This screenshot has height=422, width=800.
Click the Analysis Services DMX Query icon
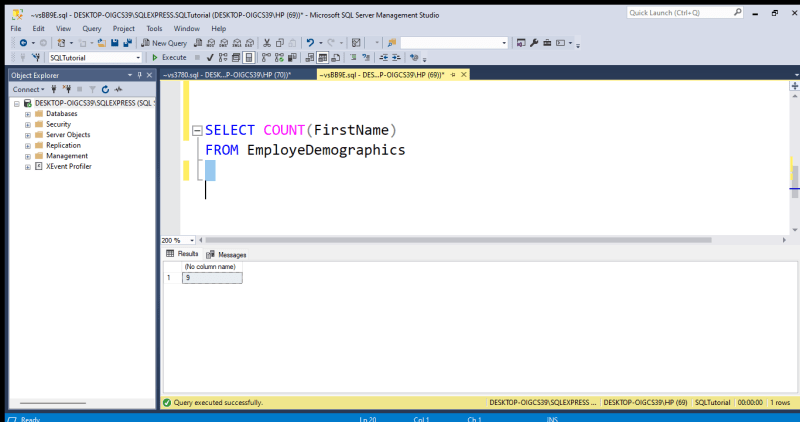pos(223,43)
